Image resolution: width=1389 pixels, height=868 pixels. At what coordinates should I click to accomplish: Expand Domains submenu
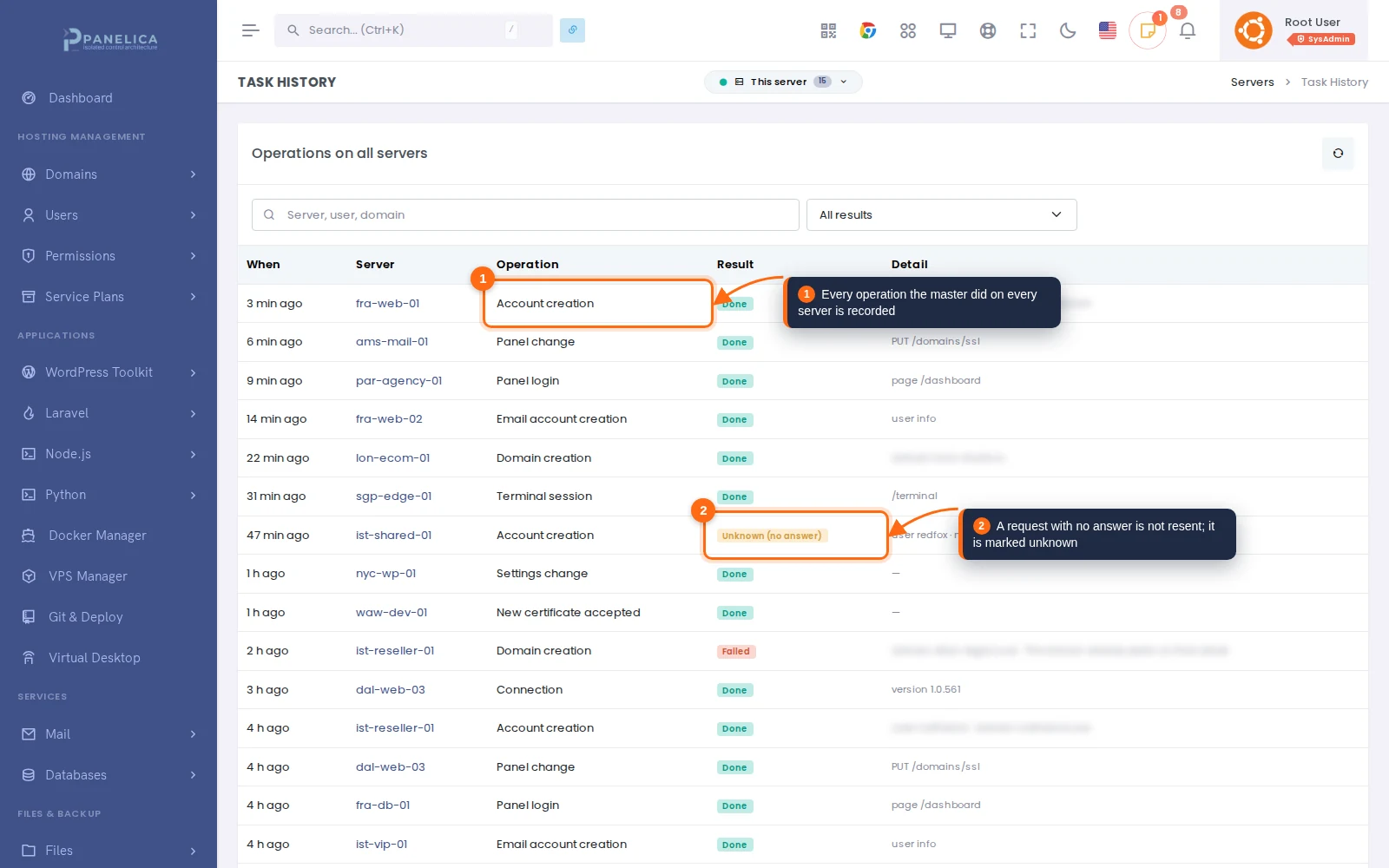point(109,174)
